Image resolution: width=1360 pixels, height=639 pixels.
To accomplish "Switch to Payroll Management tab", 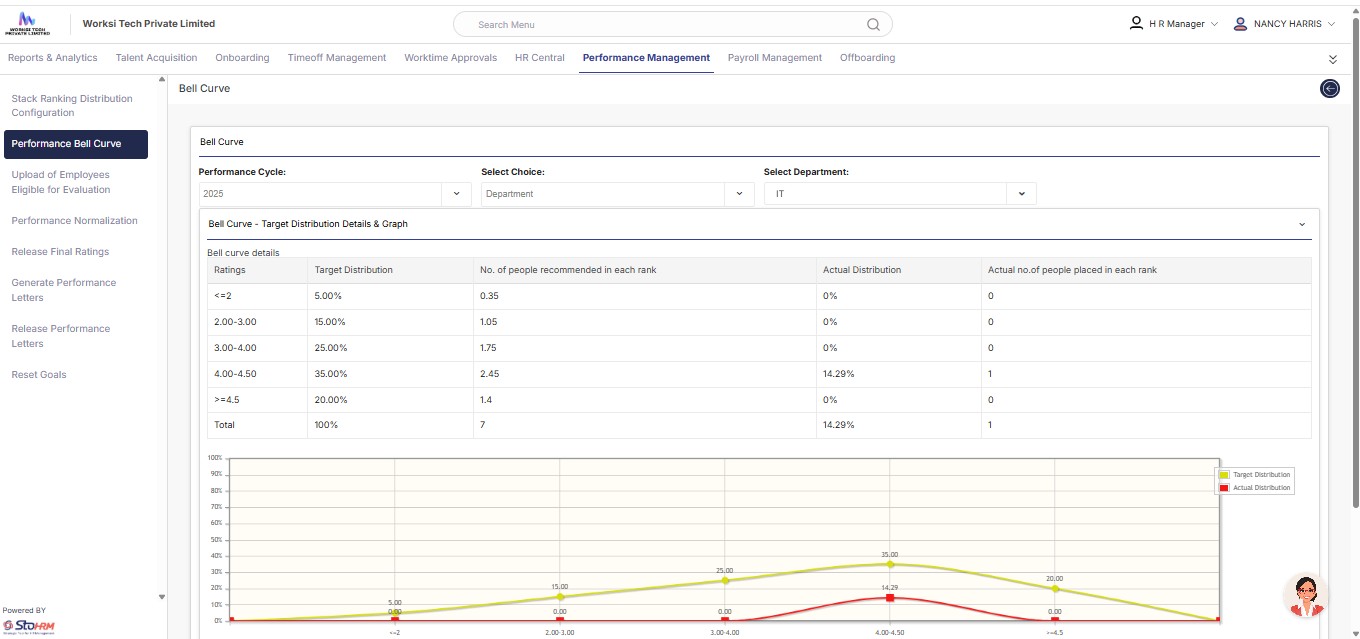I will click(774, 58).
